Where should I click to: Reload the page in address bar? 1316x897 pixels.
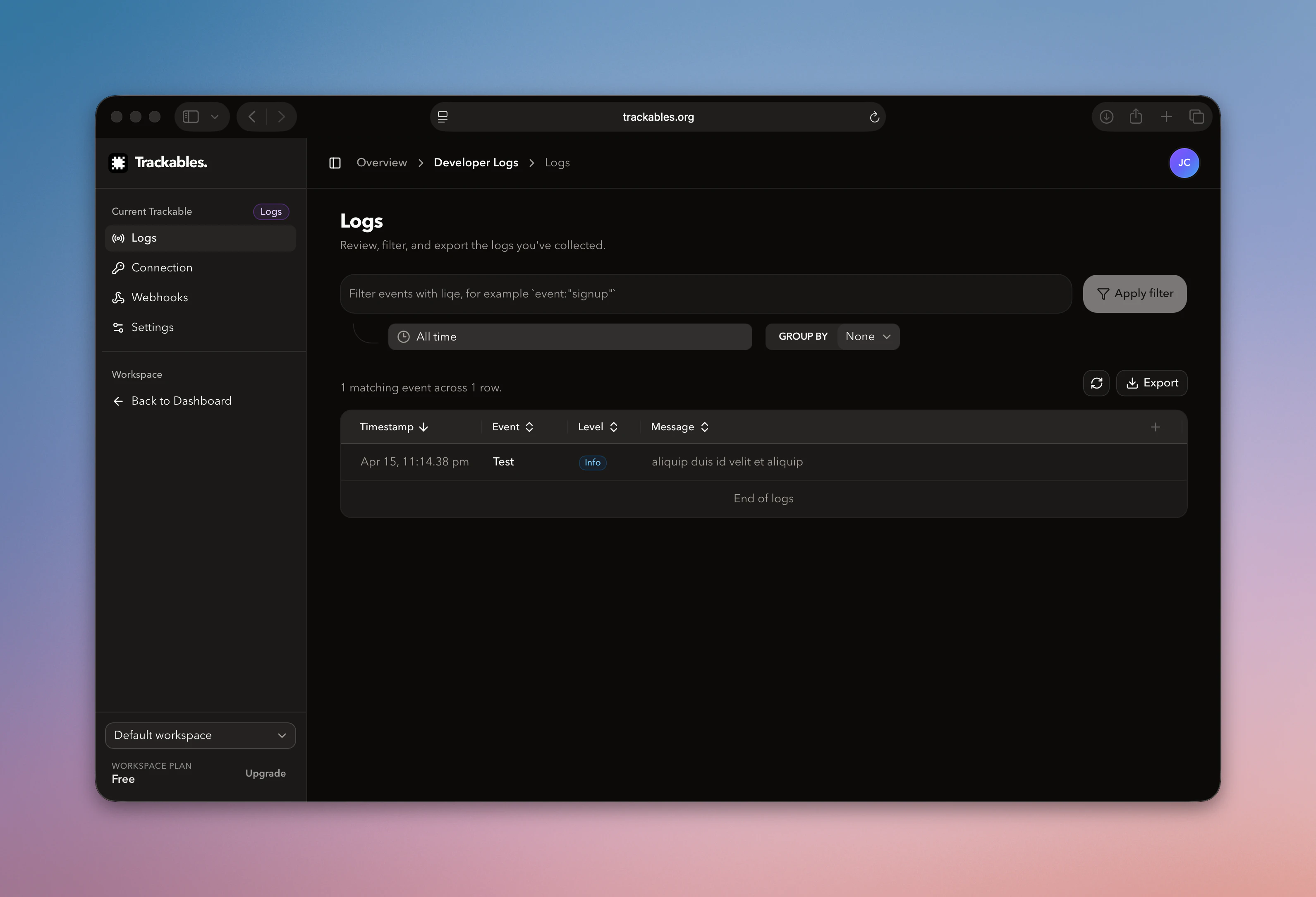click(x=874, y=117)
